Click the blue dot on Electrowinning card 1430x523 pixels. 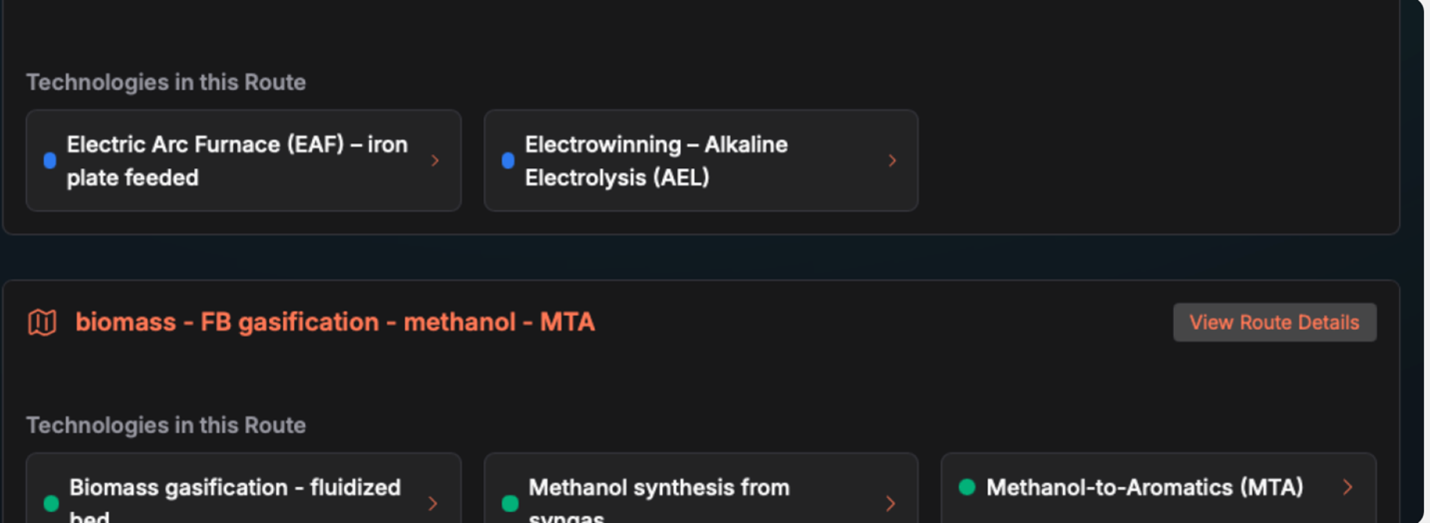coord(508,160)
